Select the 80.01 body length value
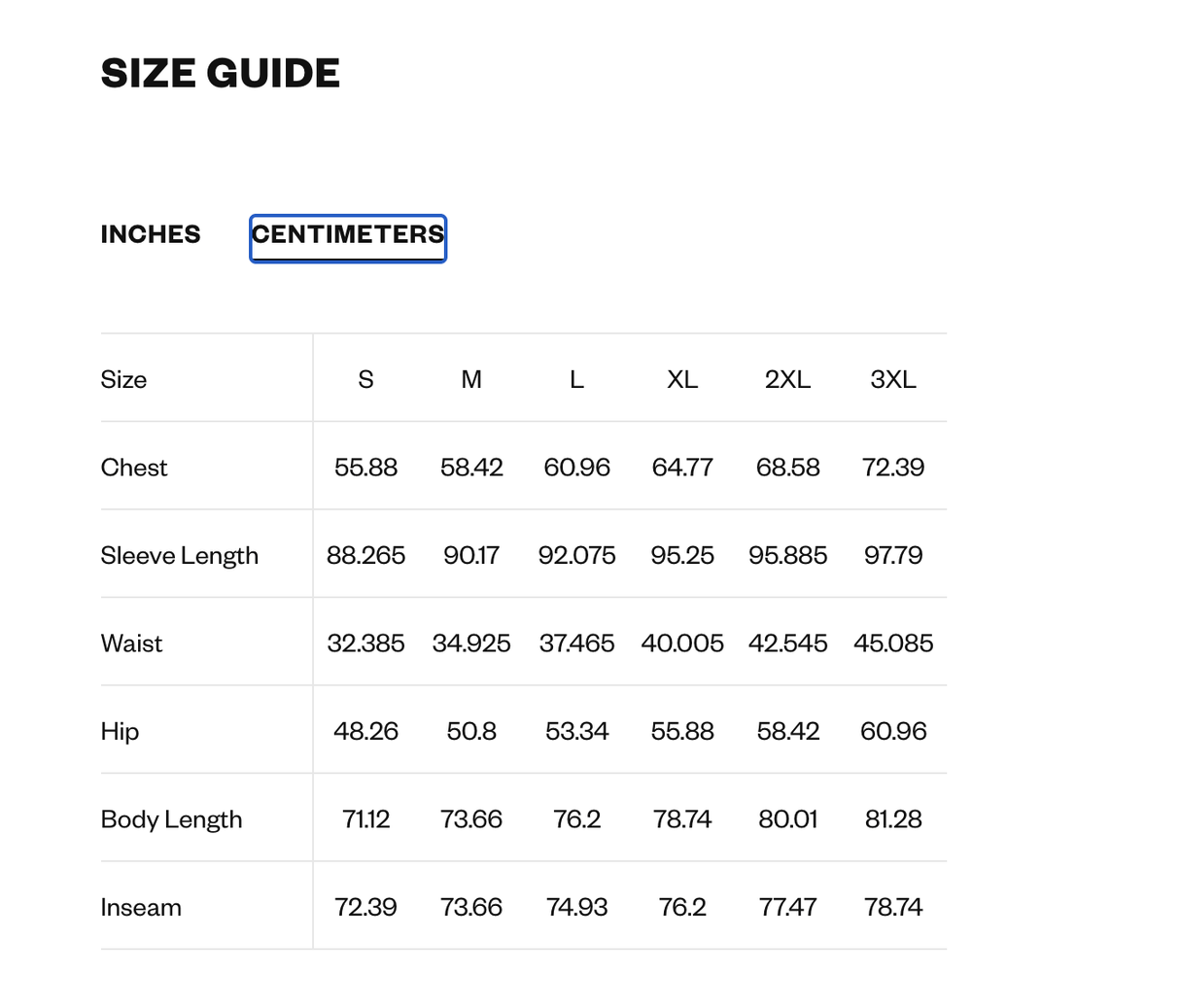The height and width of the screenshot is (1008, 1180). (787, 819)
